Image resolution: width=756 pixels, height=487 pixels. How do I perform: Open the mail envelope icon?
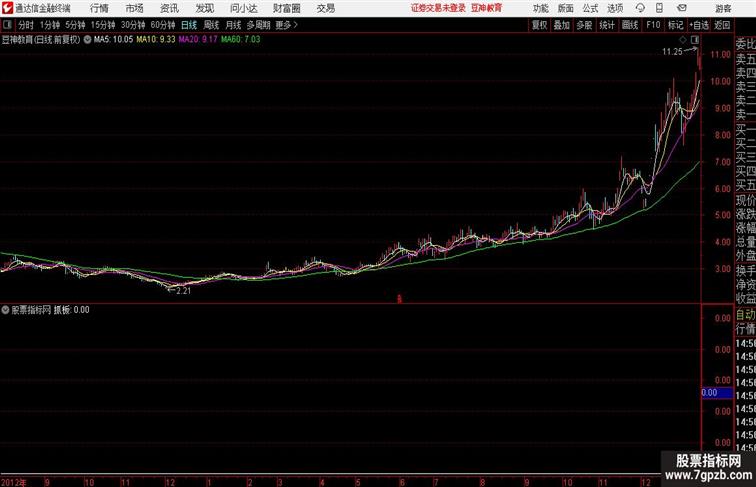coord(682,8)
